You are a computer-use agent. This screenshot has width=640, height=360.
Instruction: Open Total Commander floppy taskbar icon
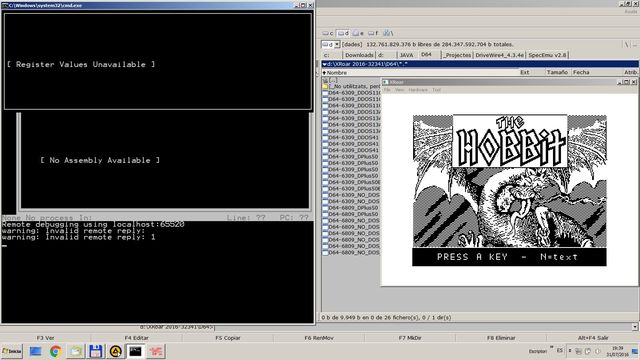[x=96, y=351]
